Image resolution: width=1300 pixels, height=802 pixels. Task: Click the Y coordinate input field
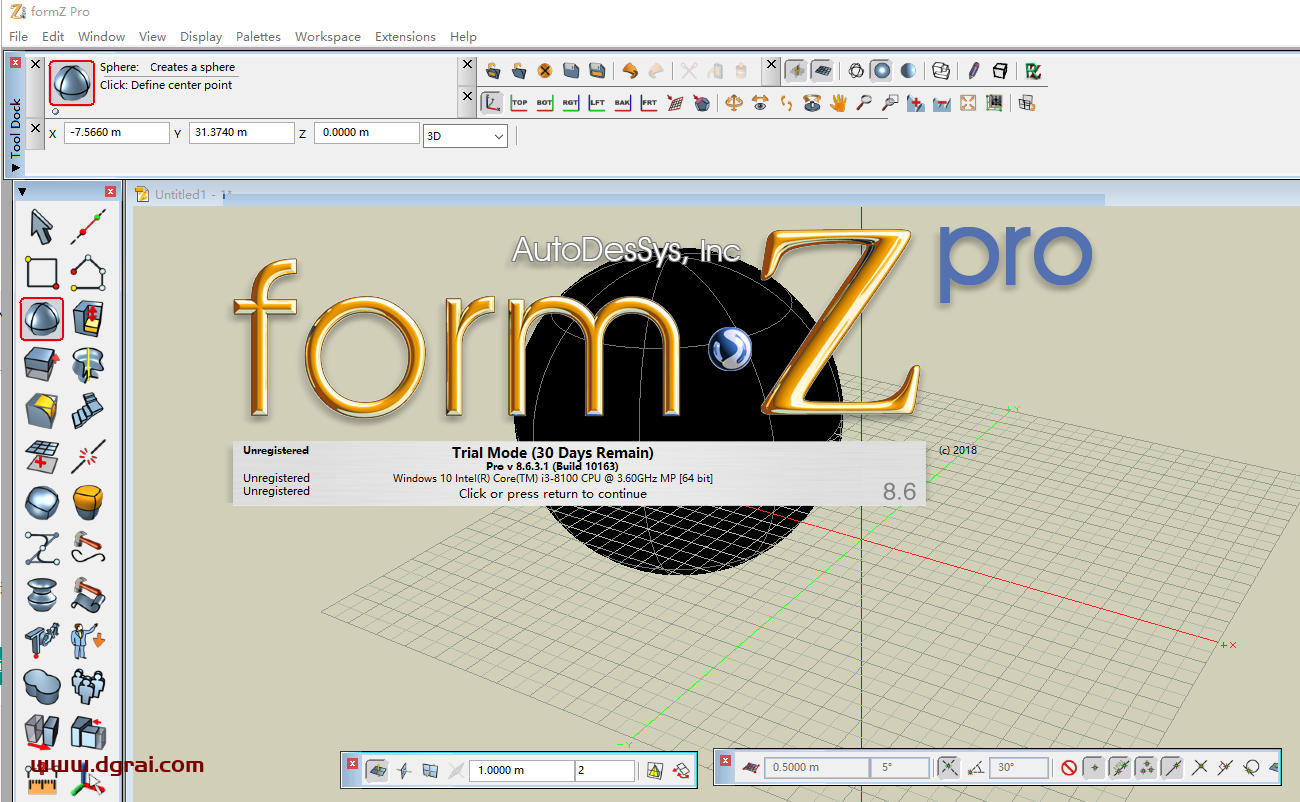pos(242,133)
